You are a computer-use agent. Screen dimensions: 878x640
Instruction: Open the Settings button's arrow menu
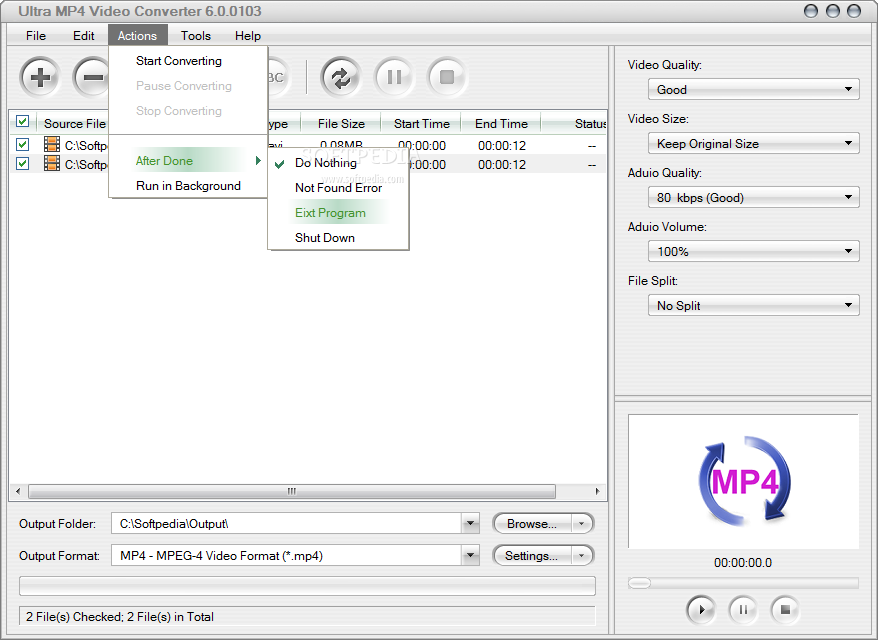(x=582, y=555)
